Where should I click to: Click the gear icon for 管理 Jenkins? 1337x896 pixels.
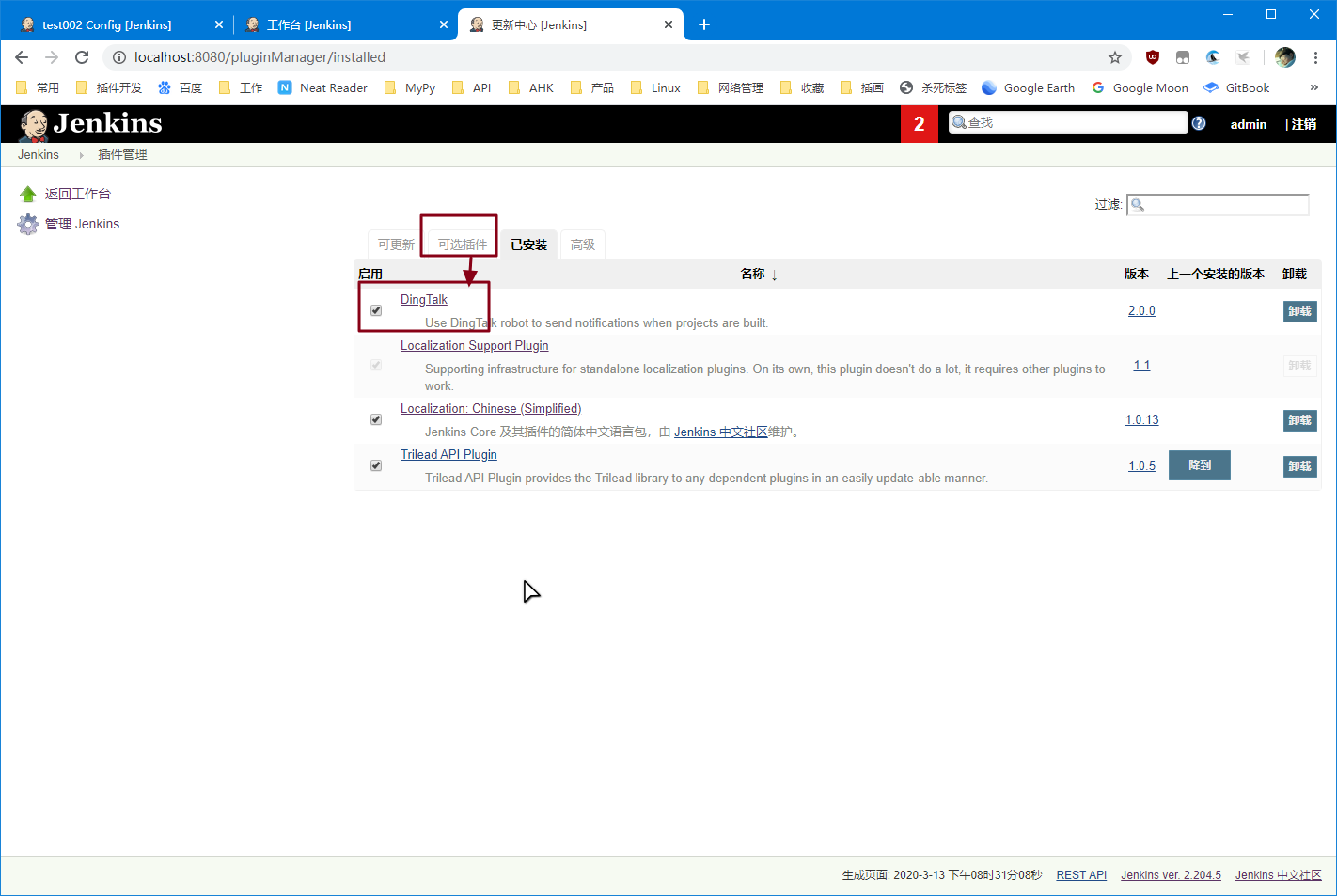pyautogui.click(x=28, y=224)
